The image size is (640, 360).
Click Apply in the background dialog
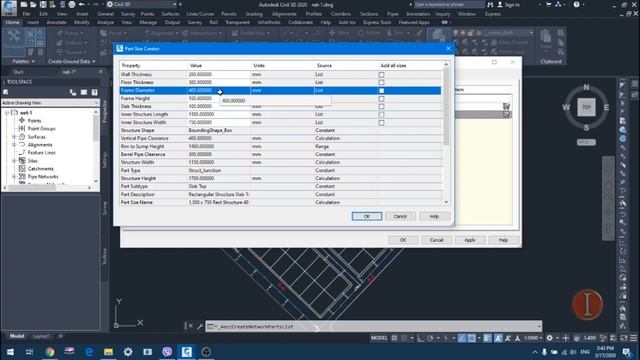(470, 240)
